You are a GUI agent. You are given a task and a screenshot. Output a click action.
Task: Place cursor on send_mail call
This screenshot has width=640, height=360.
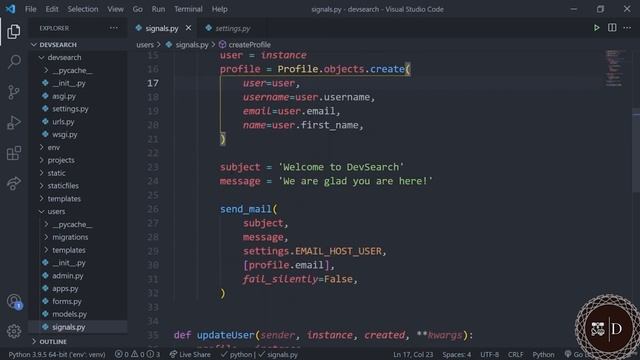246,209
